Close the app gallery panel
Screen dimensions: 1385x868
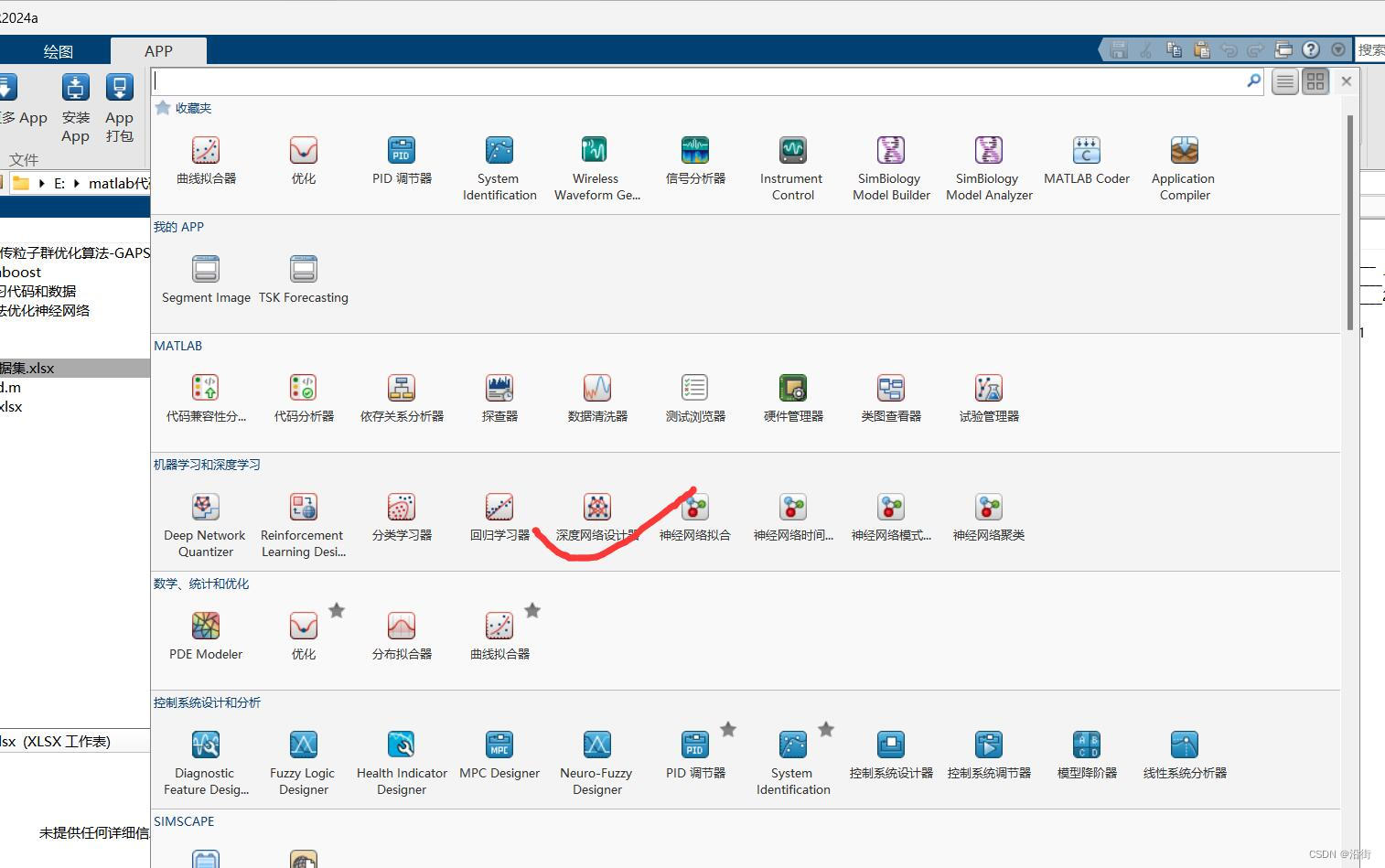1346,81
